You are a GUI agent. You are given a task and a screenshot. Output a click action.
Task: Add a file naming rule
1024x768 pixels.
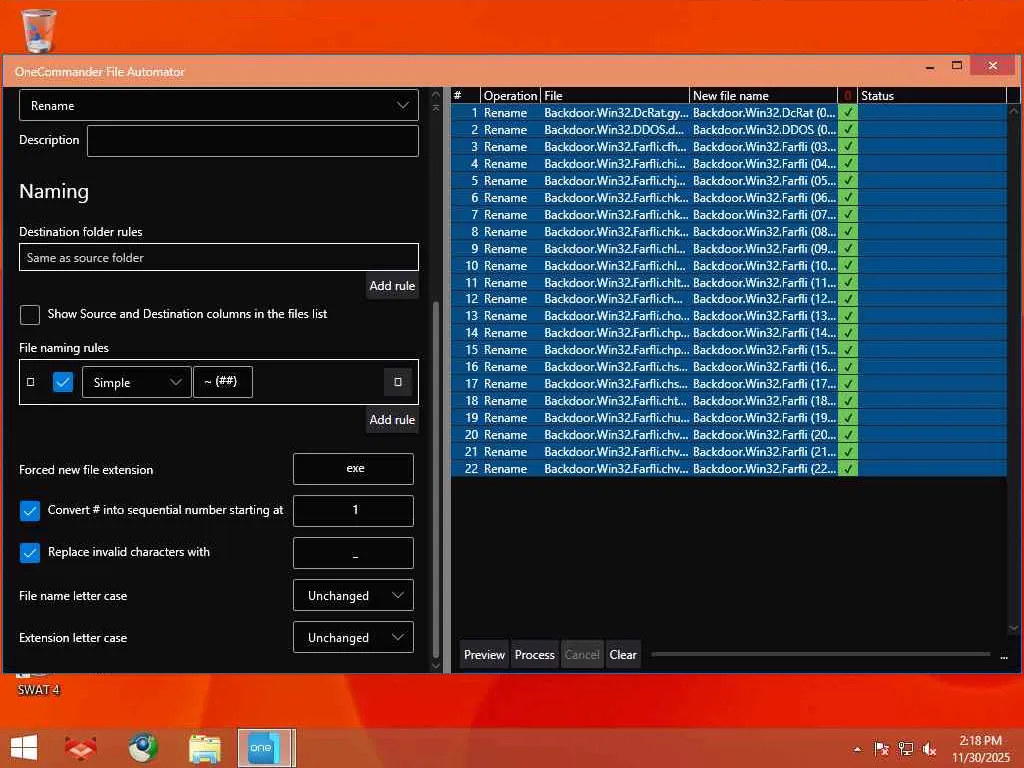(x=392, y=419)
